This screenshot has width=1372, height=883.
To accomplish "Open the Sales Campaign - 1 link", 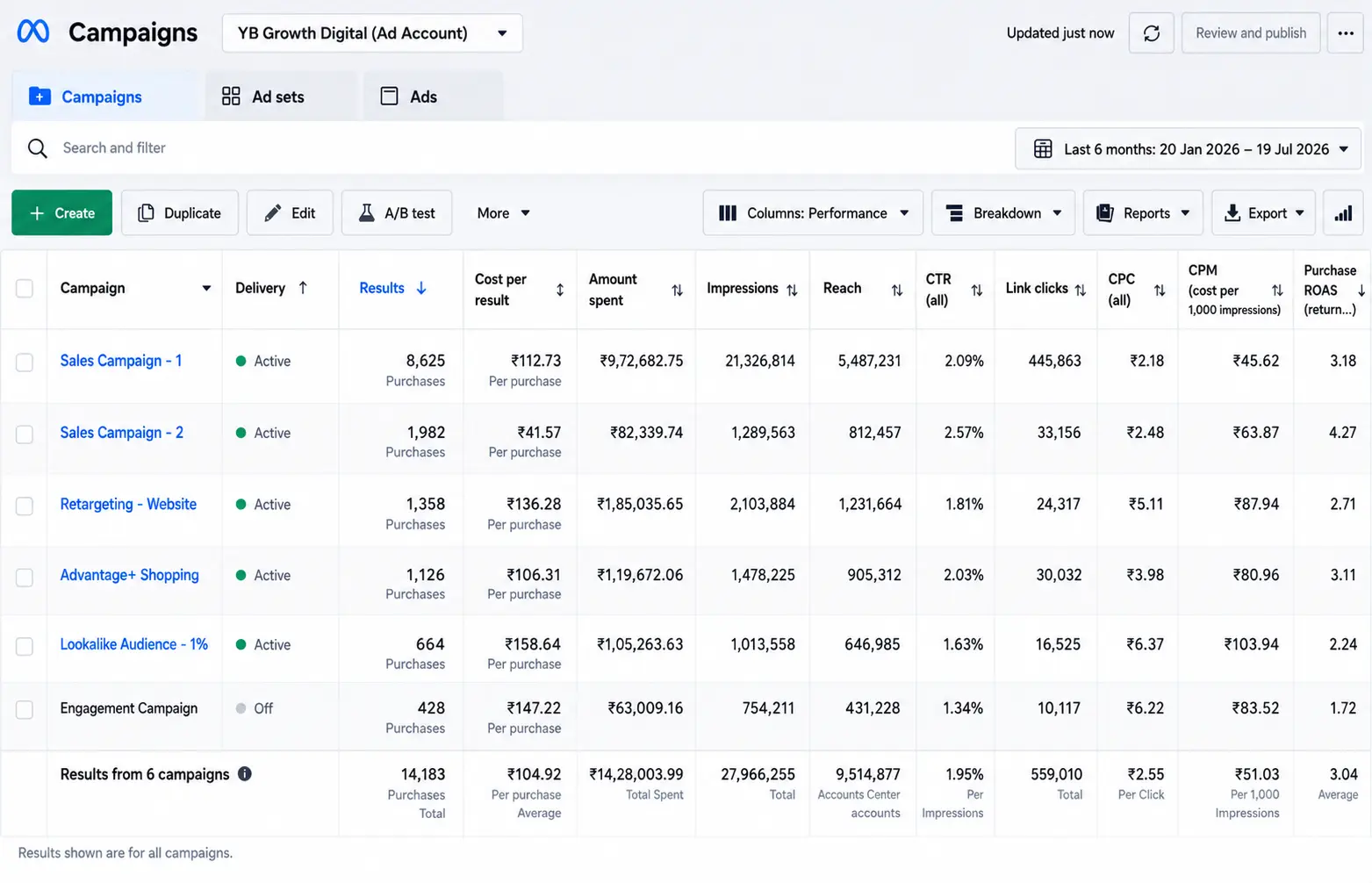I will (121, 361).
